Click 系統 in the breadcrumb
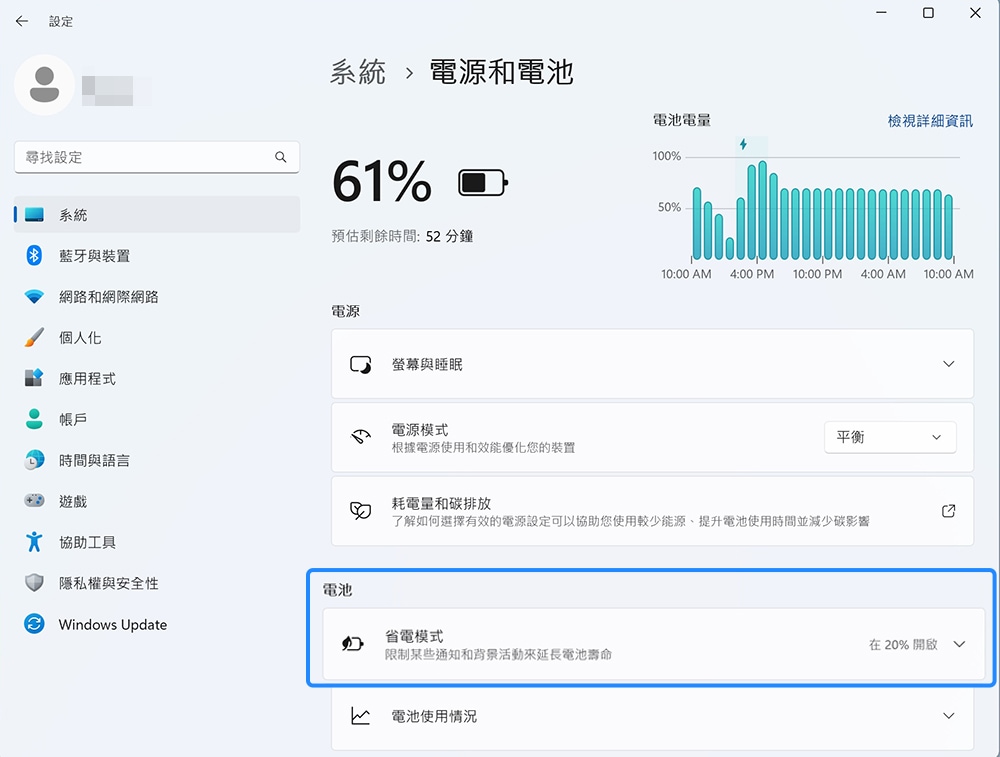Image resolution: width=1000 pixels, height=757 pixels. (x=358, y=71)
